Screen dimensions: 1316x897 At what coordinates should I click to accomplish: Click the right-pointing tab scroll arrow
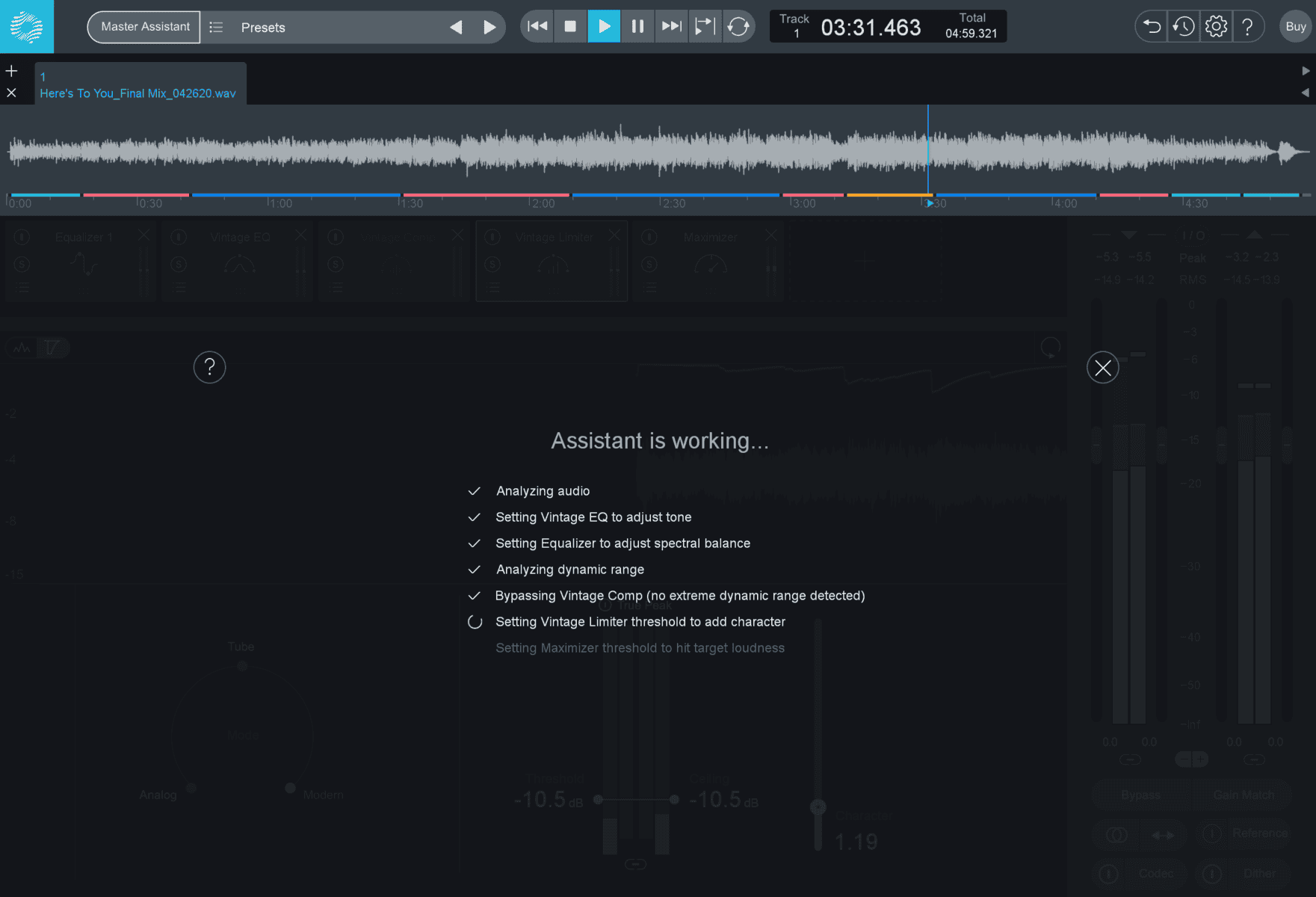(1306, 70)
